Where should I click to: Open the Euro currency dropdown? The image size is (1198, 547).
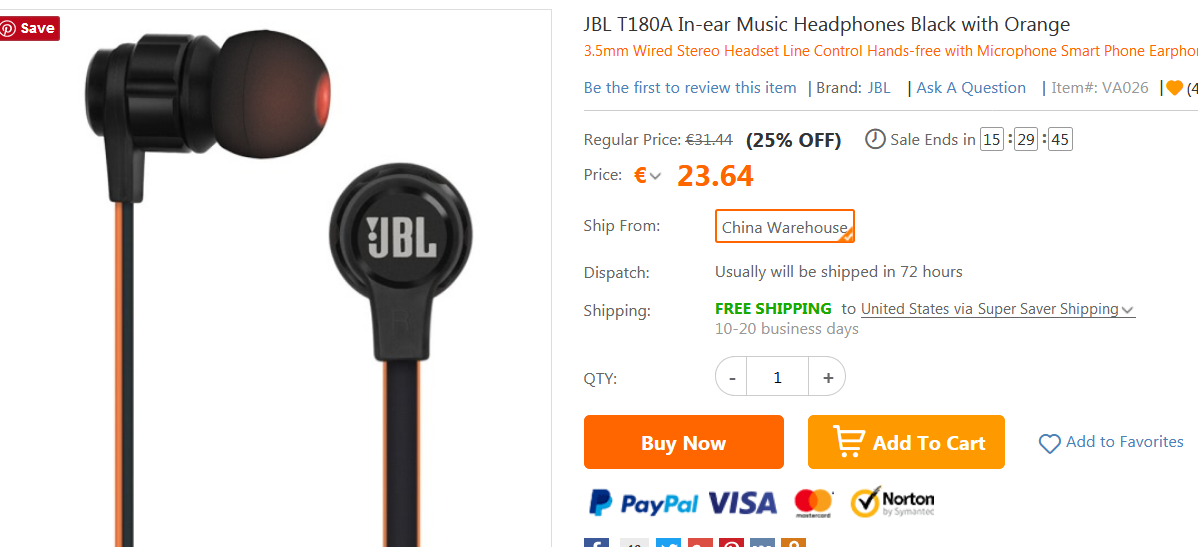(648, 176)
